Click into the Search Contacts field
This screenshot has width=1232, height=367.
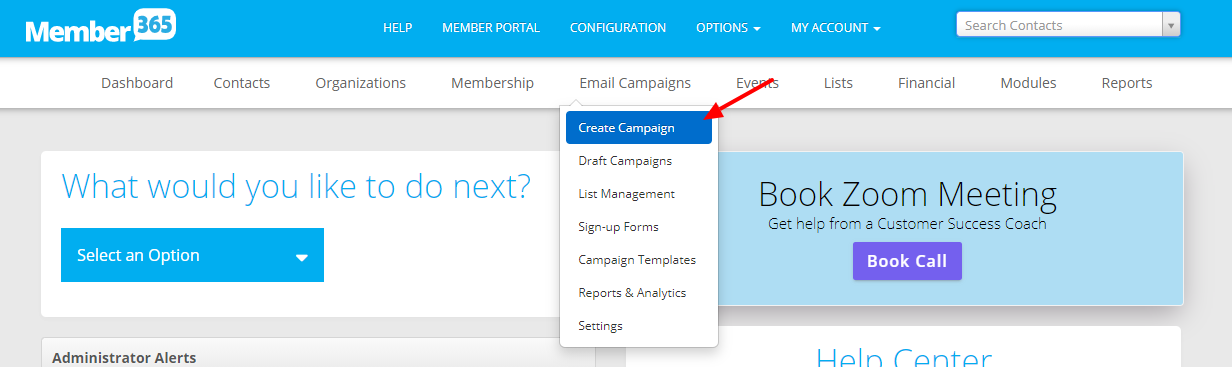pyautogui.click(x=1059, y=25)
